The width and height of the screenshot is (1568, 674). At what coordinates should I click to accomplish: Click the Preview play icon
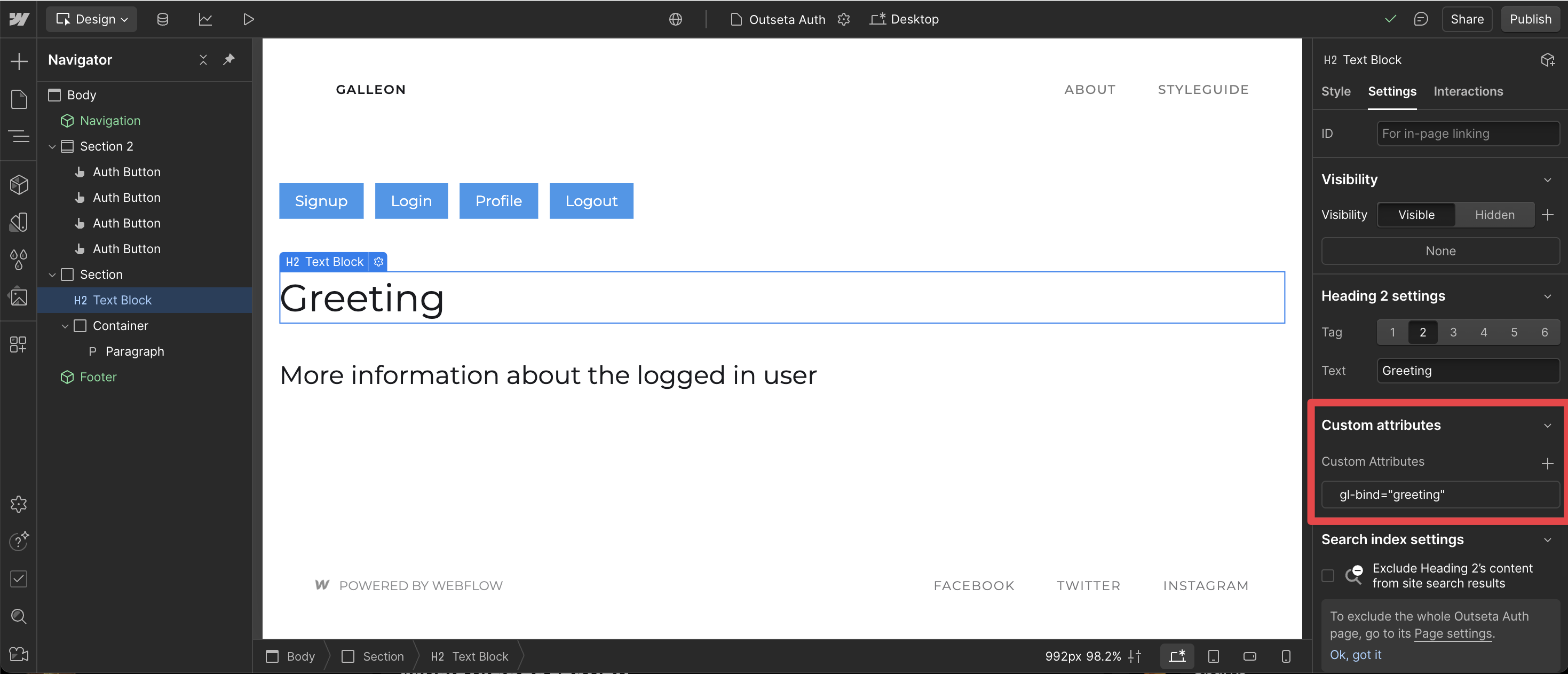pyautogui.click(x=248, y=19)
